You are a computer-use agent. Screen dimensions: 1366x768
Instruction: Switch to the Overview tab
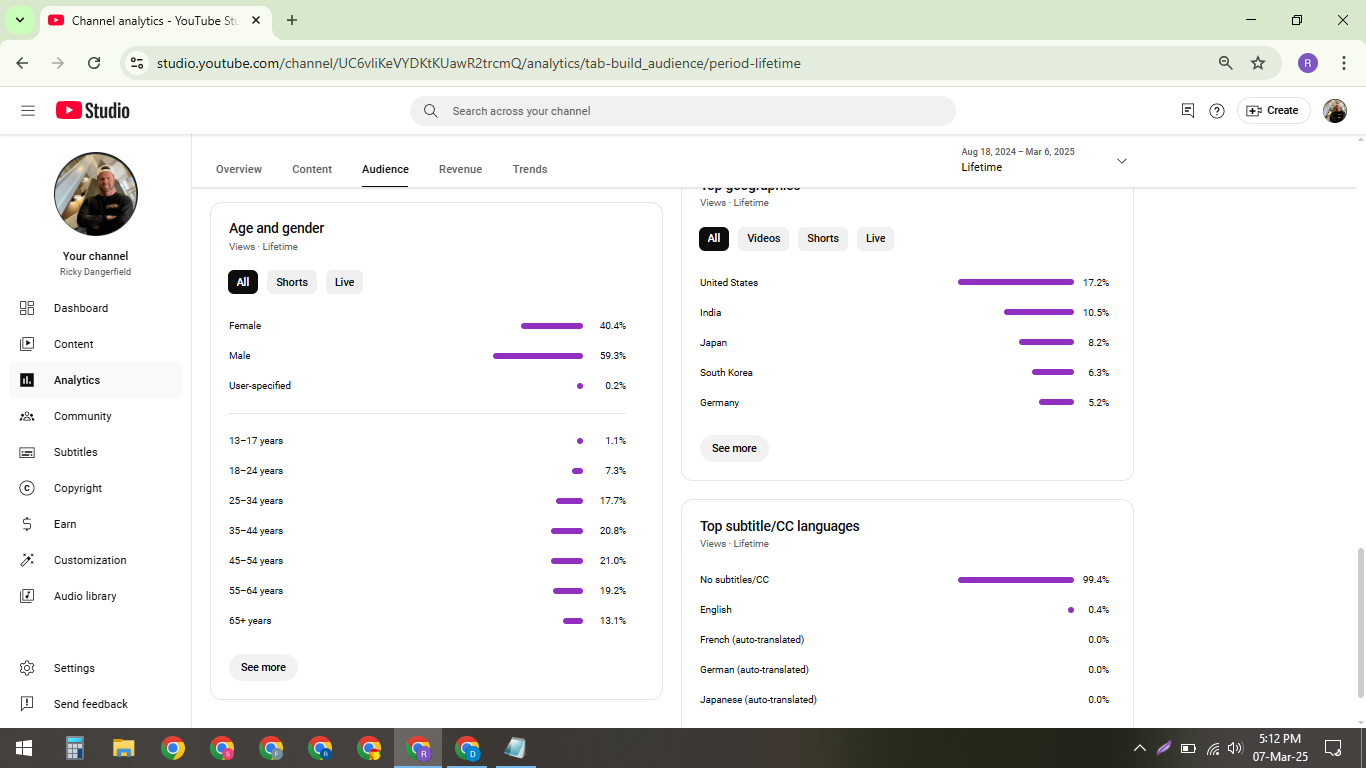(x=239, y=169)
